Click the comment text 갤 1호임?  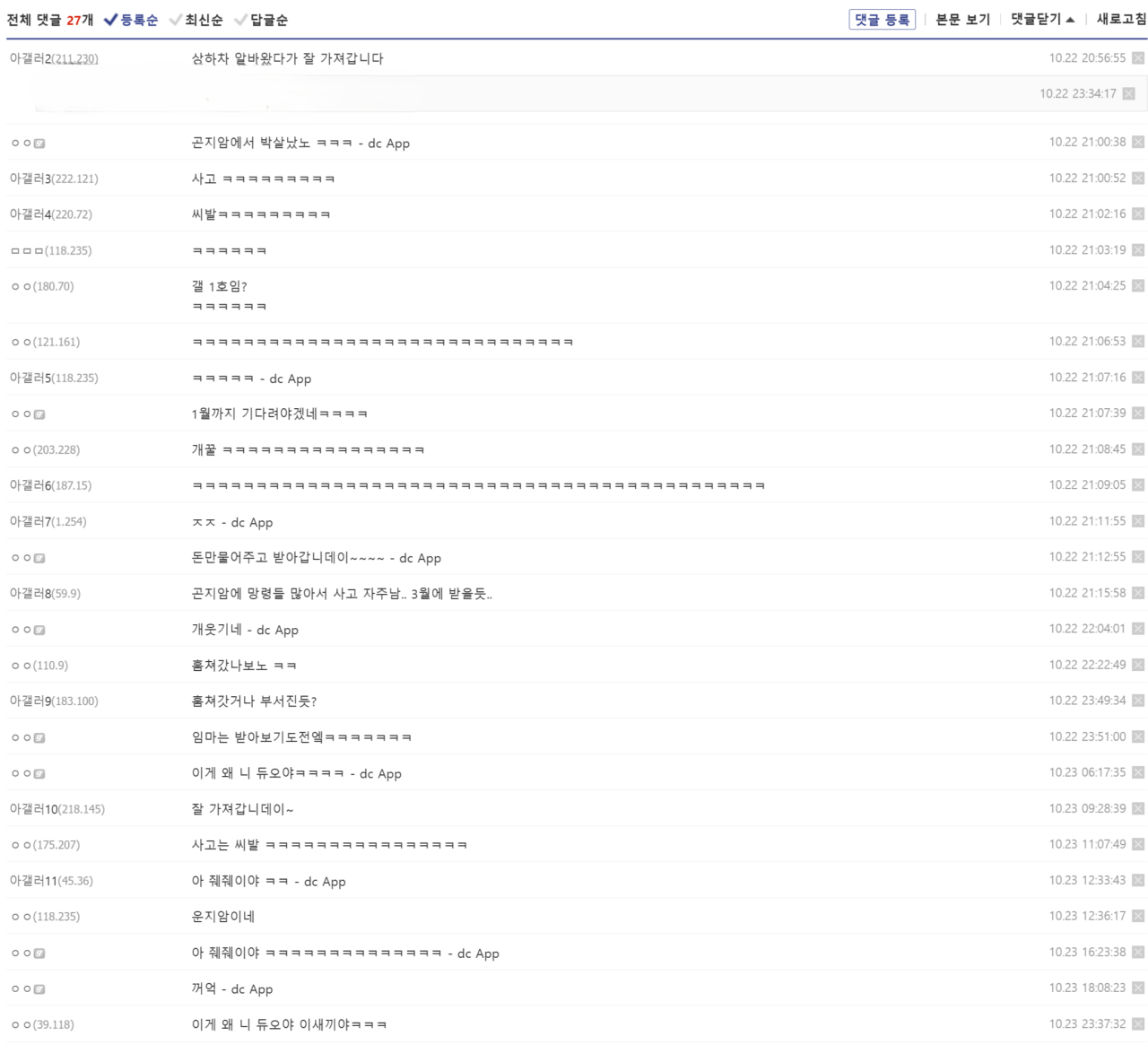click(x=219, y=286)
